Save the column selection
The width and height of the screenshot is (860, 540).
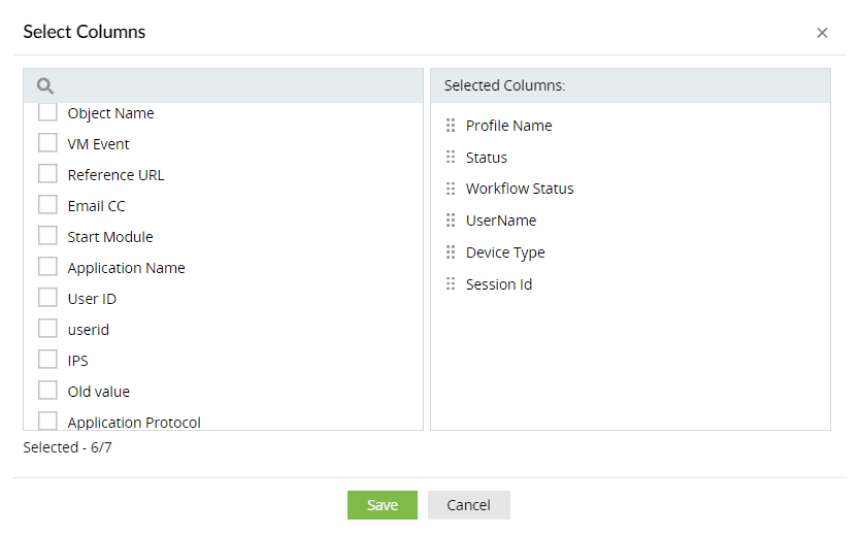(382, 505)
